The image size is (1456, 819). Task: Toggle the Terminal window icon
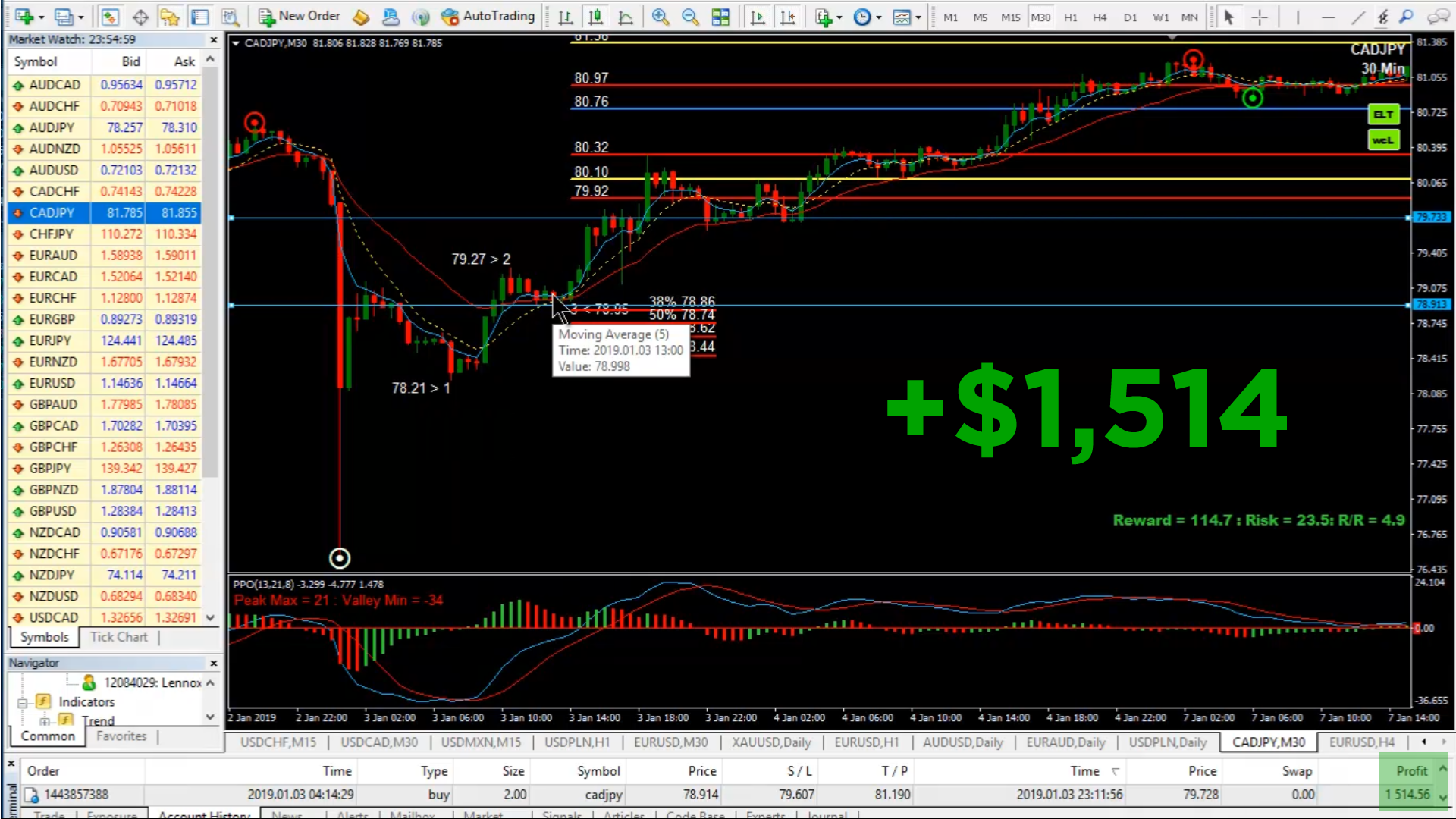click(199, 17)
